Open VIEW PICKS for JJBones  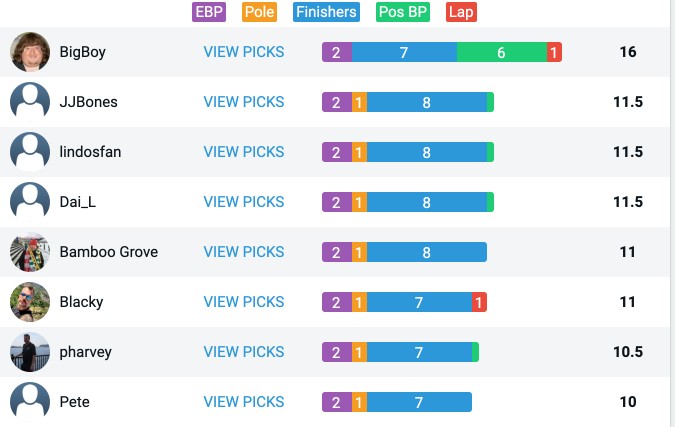(x=244, y=102)
